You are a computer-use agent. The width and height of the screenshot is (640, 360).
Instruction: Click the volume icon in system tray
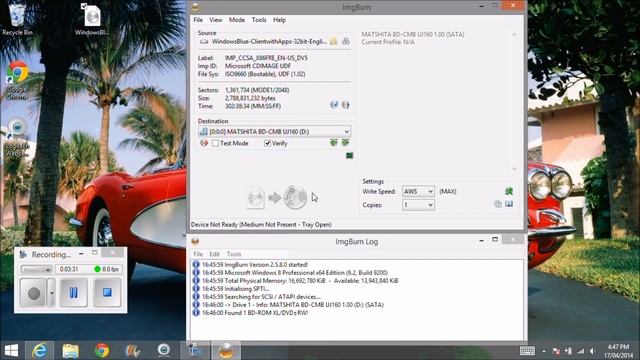[593, 351]
